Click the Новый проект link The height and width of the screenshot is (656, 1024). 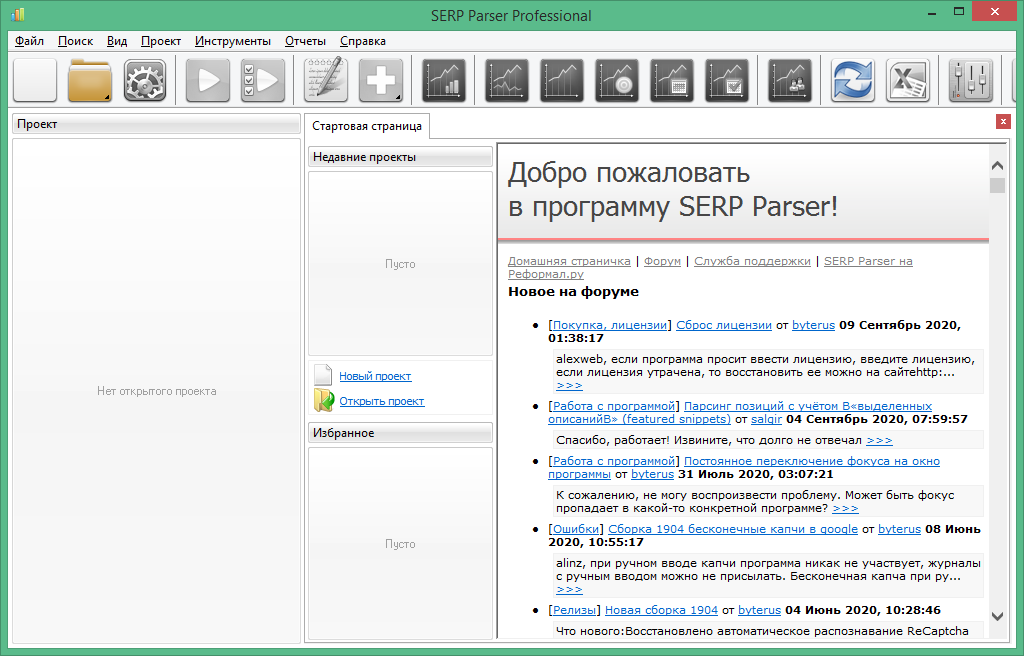[375, 376]
